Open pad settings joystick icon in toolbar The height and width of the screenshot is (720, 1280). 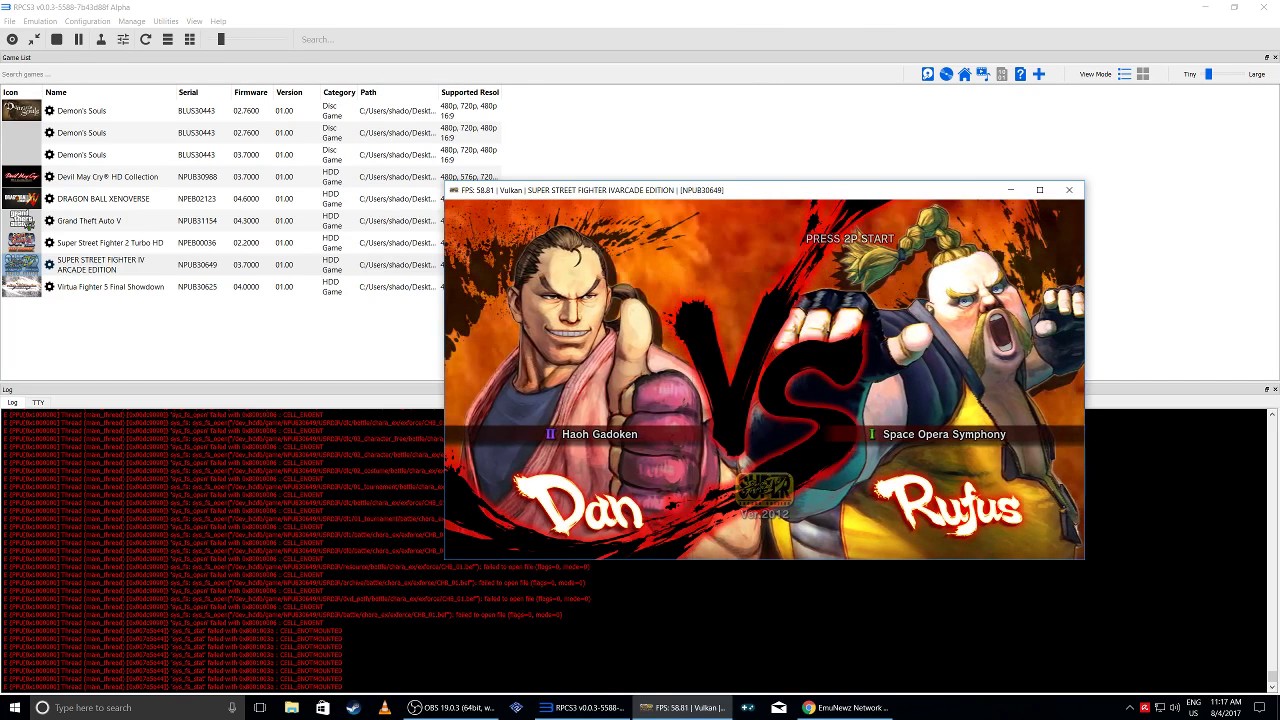[x=101, y=39]
